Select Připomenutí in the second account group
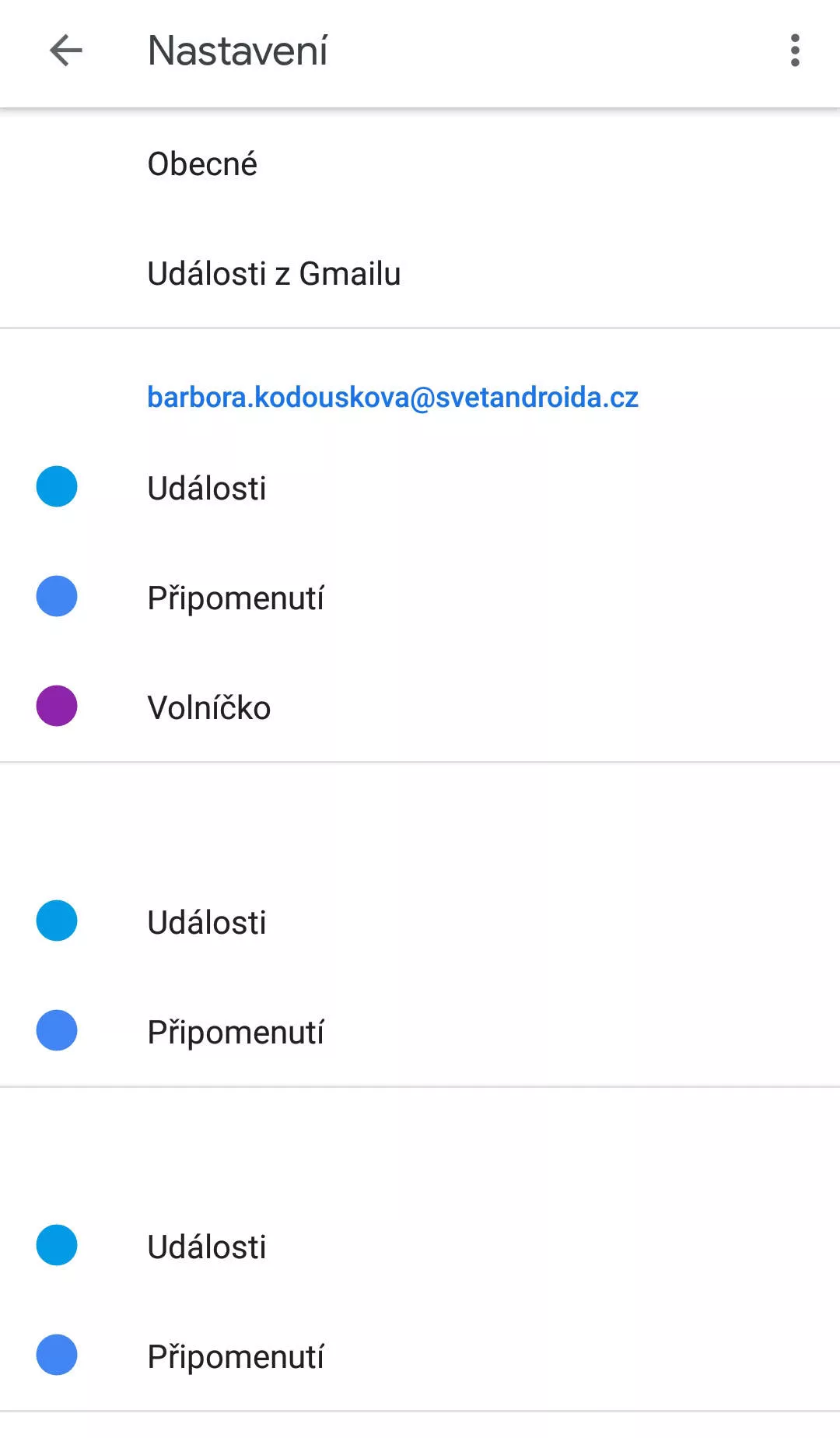Image resolution: width=840 pixels, height=1438 pixels. point(236,1033)
